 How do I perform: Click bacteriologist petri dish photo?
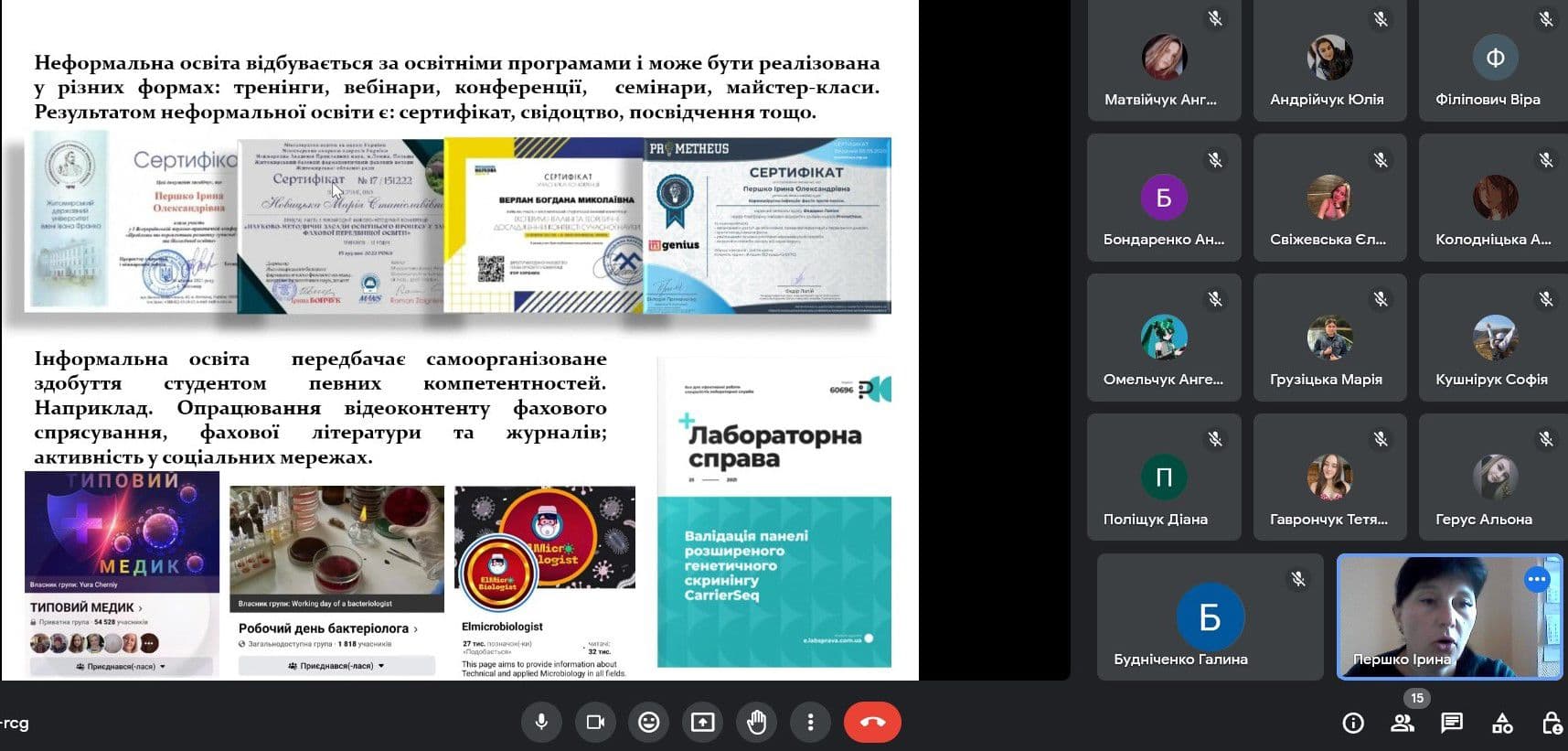click(336, 549)
